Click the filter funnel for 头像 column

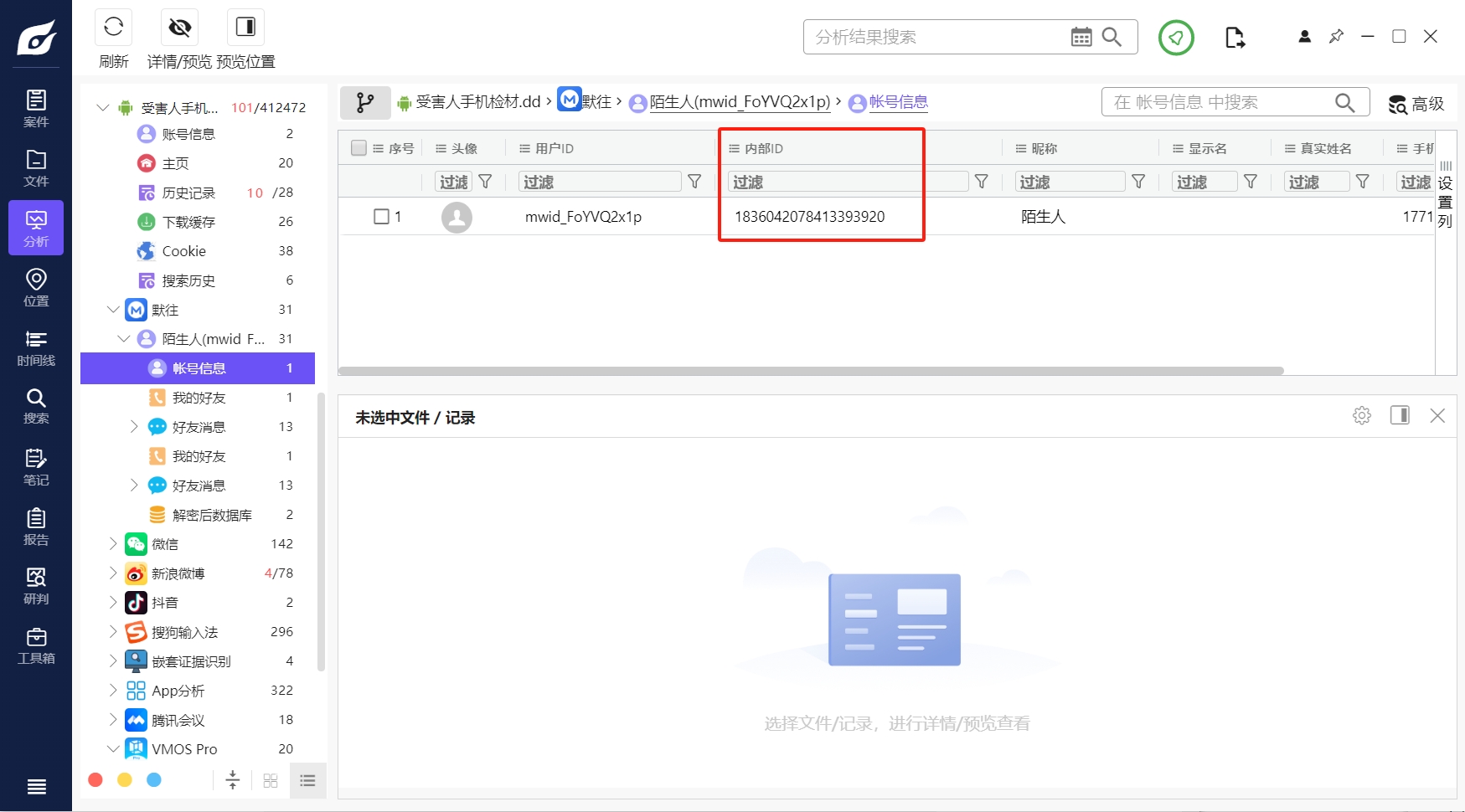pyautogui.click(x=485, y=182)
